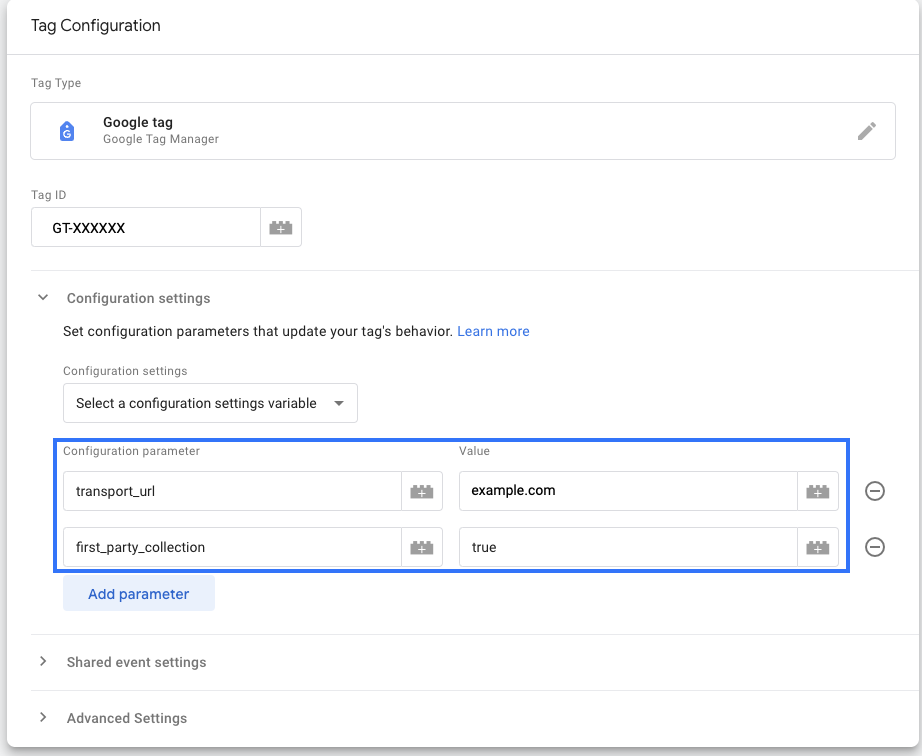Open the Google tag type editor pencil icon

click(x=868, y=131)
